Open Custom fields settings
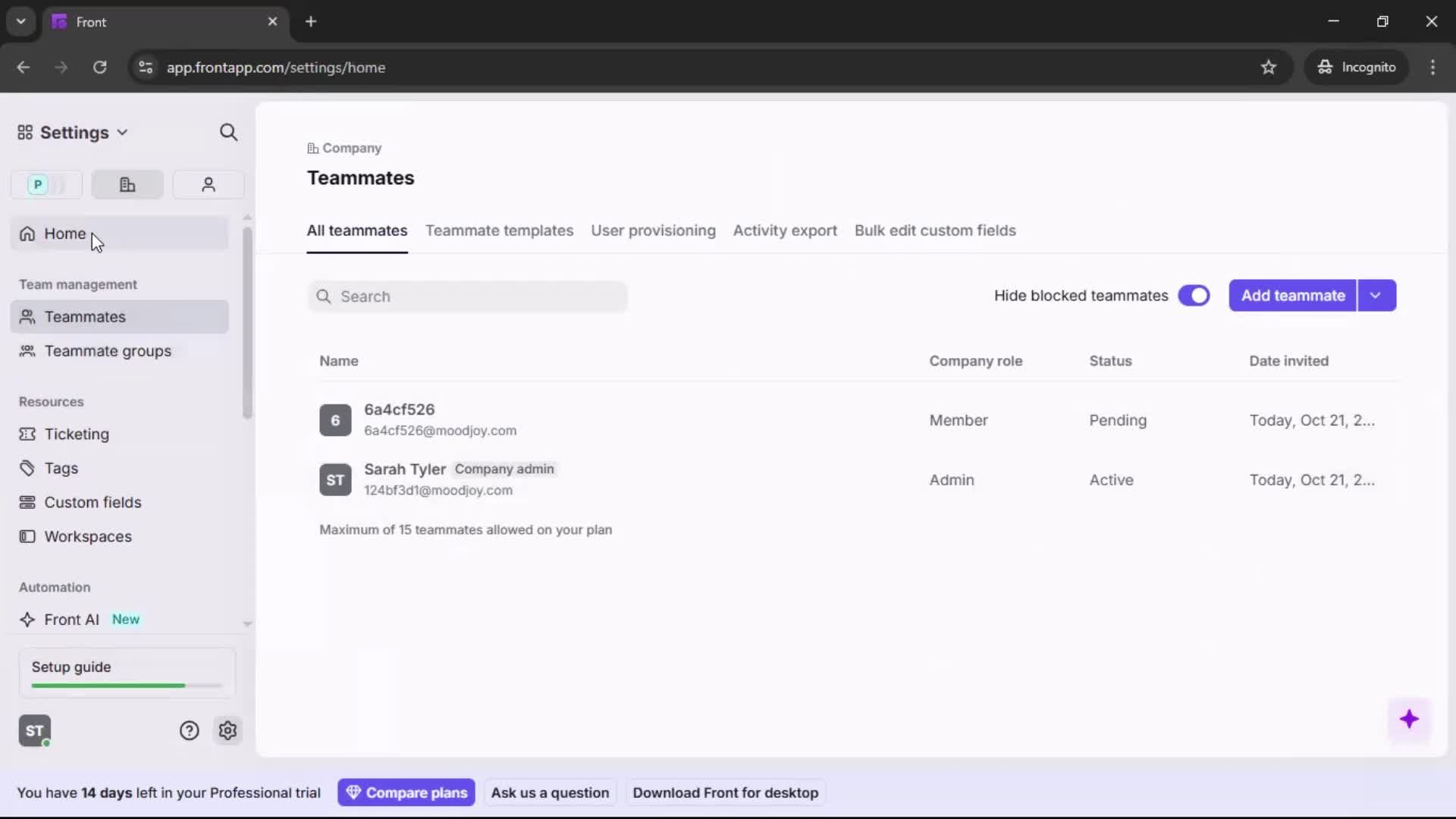This screenshot has height=819, width=1456. (x=92, y=502)
